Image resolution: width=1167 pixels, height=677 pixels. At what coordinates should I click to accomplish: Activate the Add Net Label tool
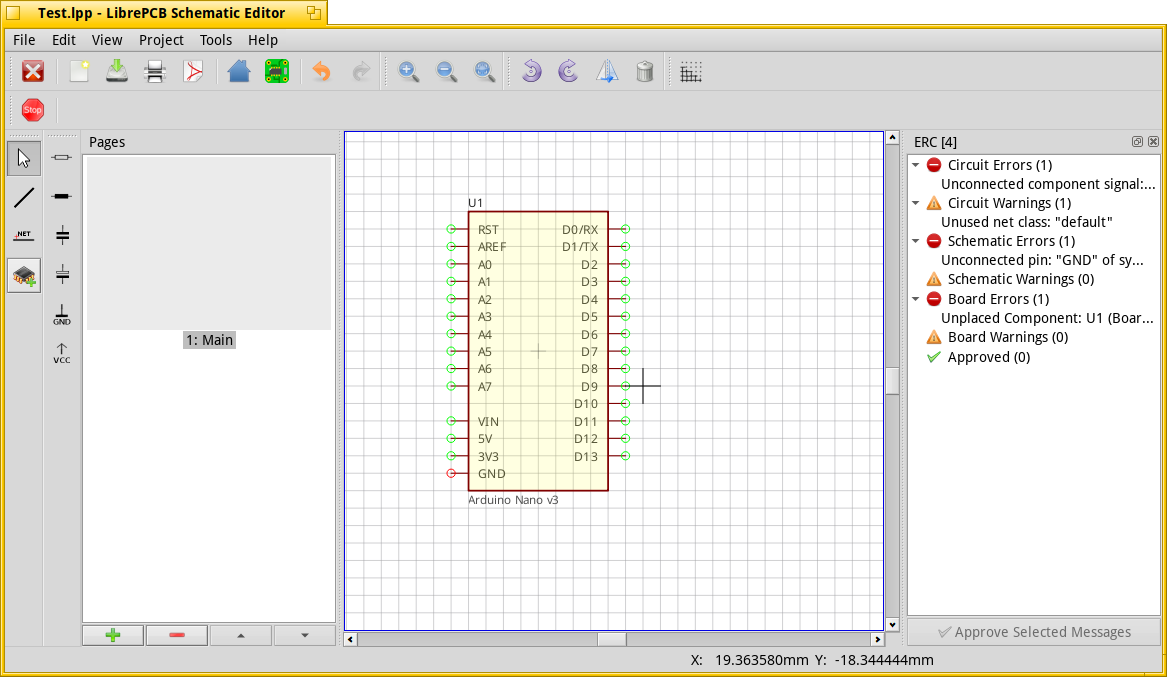(x=24, y=236)
